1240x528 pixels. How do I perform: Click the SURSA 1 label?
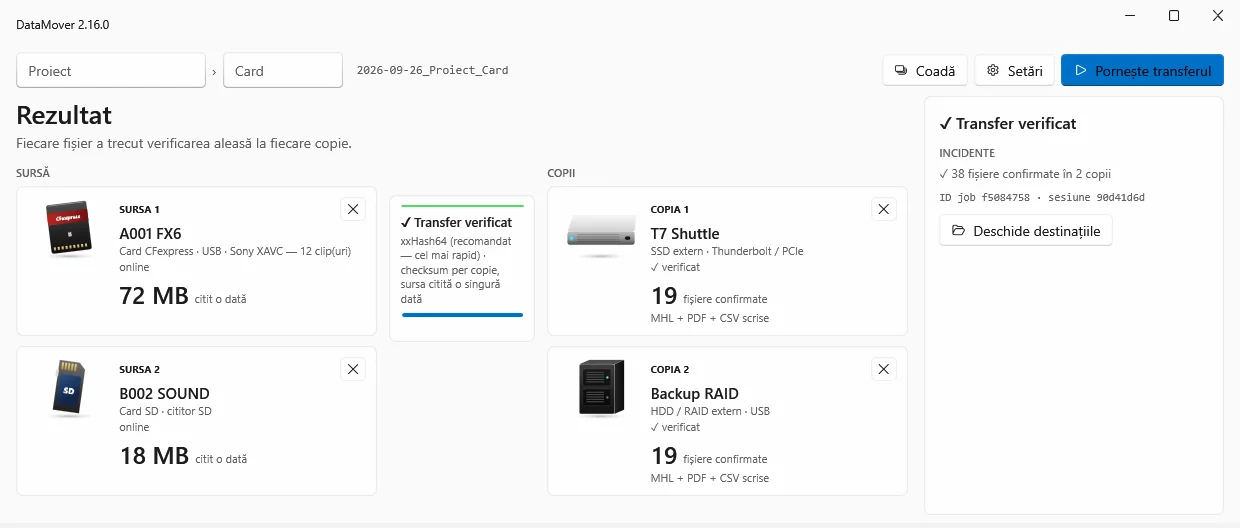point(139,209)
